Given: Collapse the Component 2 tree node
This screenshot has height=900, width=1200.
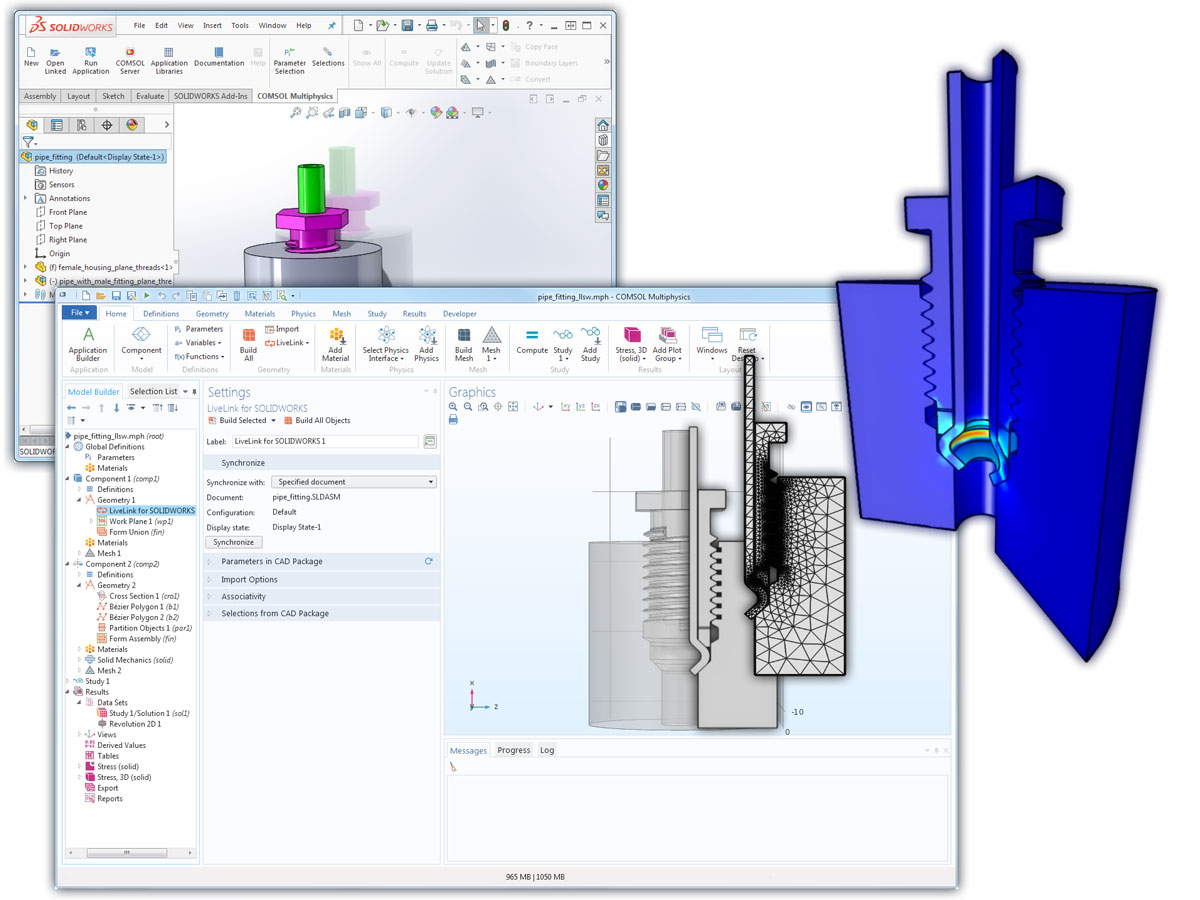Looking at the screenshot, I should coord(68,564).
